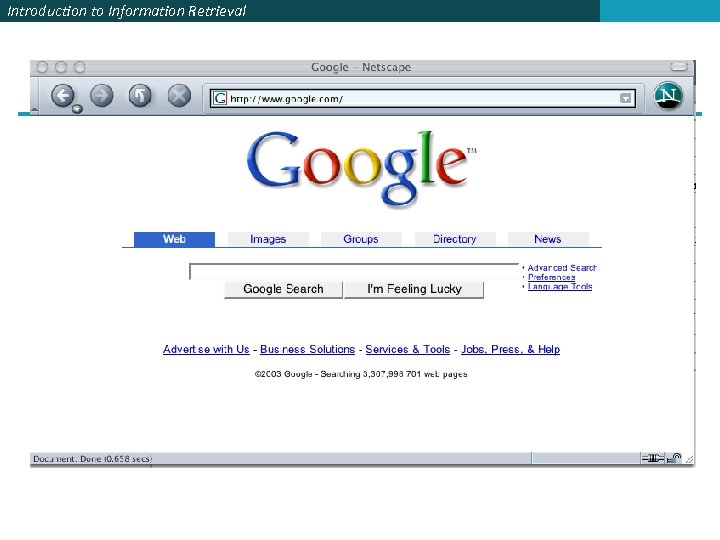Click the Netscape N logo throbber
Viewport: 720px width, 540px height.
click(x=668, y=96)
